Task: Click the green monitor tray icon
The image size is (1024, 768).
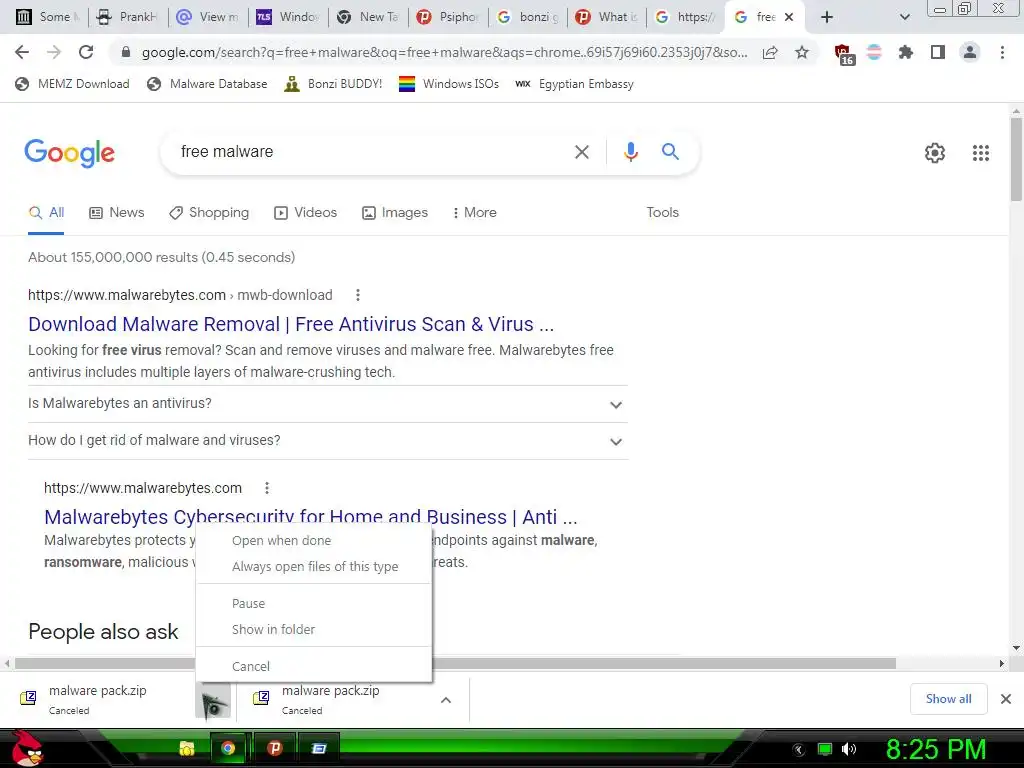Action: pos(825,749)
